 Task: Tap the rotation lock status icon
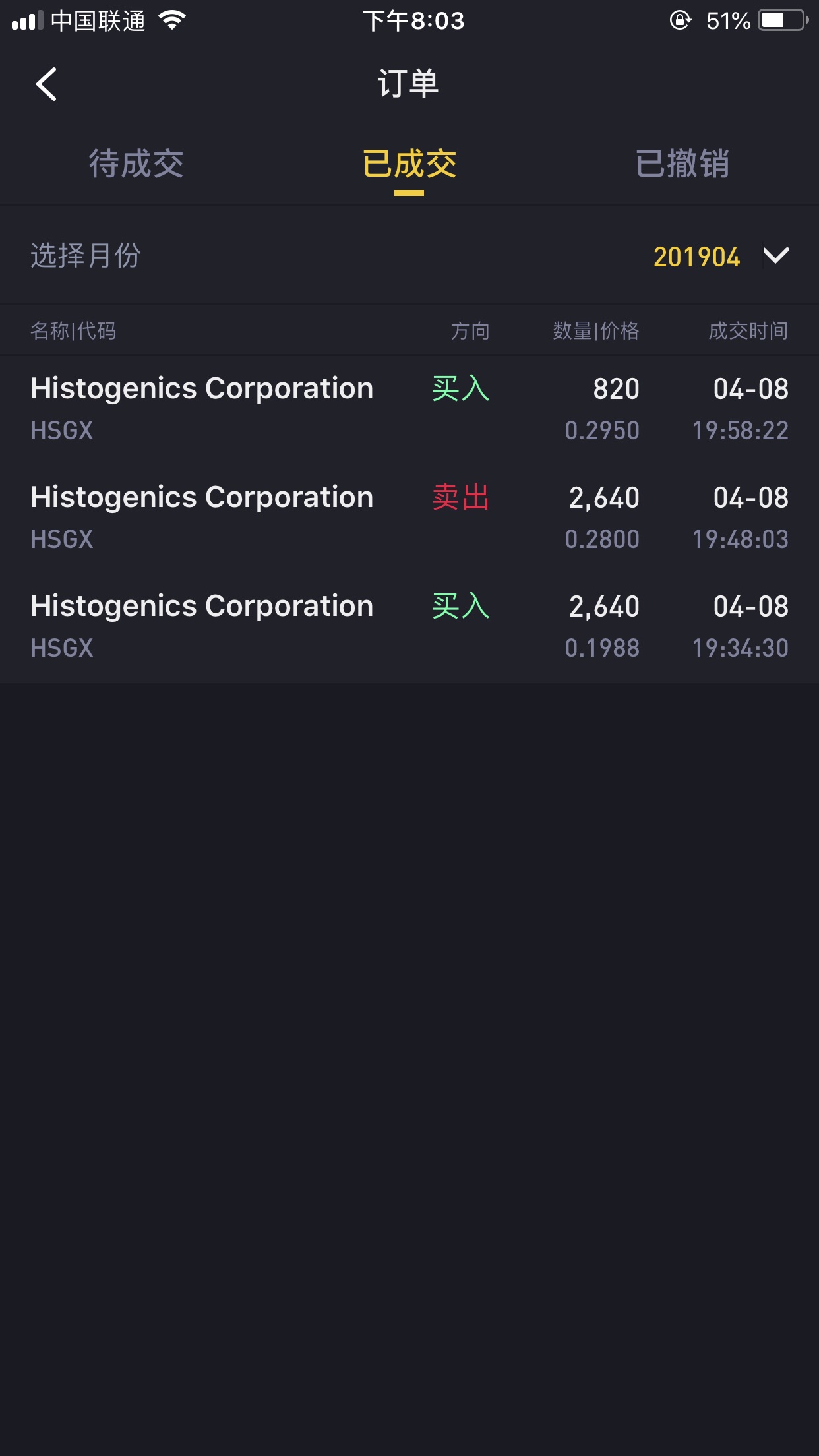tap(680, 20)
